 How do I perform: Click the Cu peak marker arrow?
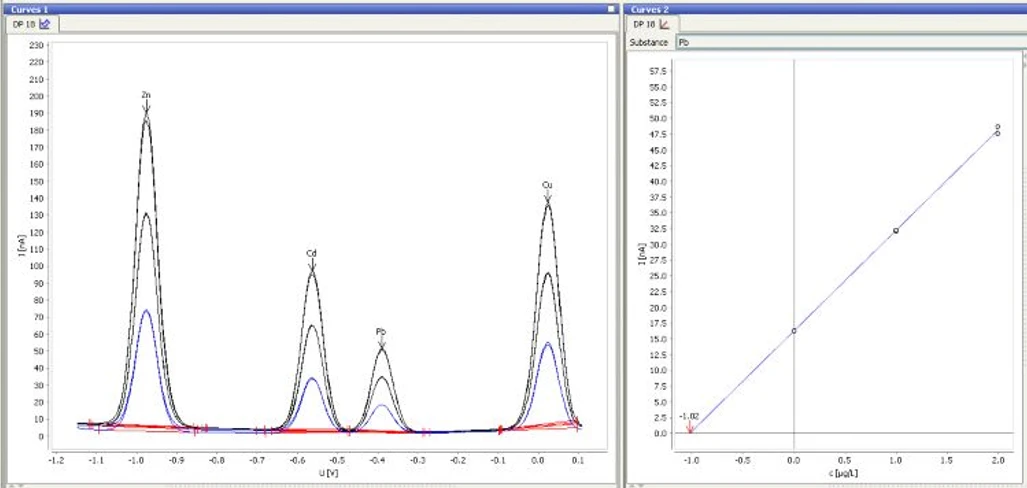(x=547, y=197)
